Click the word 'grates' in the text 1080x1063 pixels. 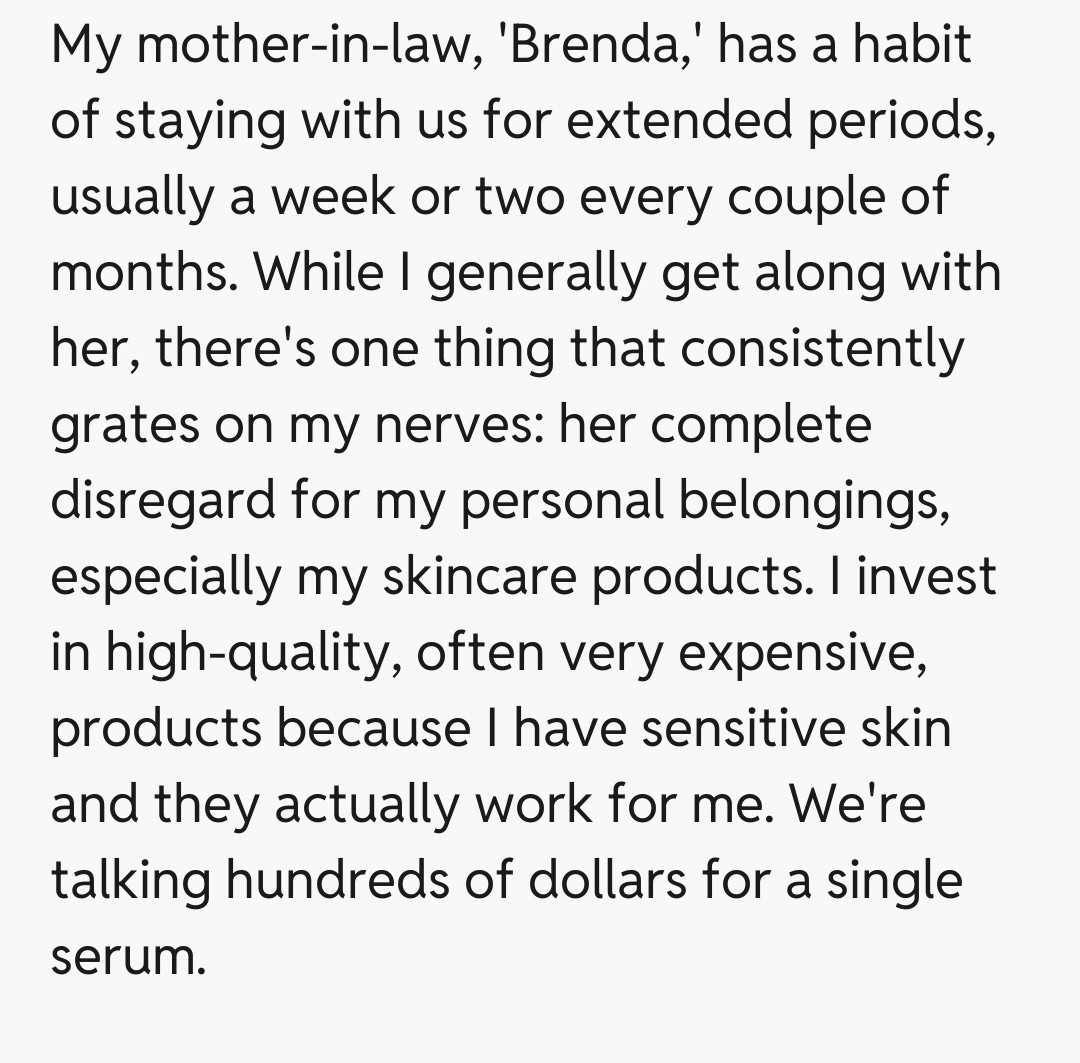123,426
